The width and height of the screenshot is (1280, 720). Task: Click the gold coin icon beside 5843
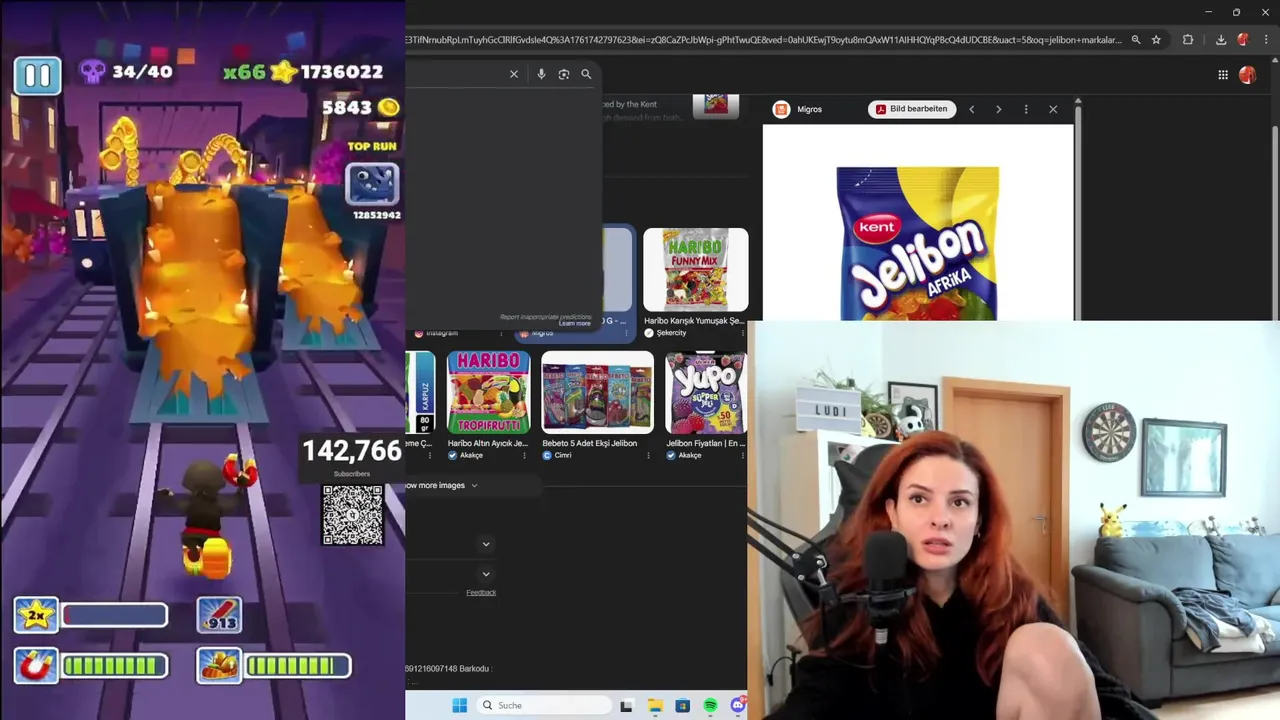(x=388, y=107)
